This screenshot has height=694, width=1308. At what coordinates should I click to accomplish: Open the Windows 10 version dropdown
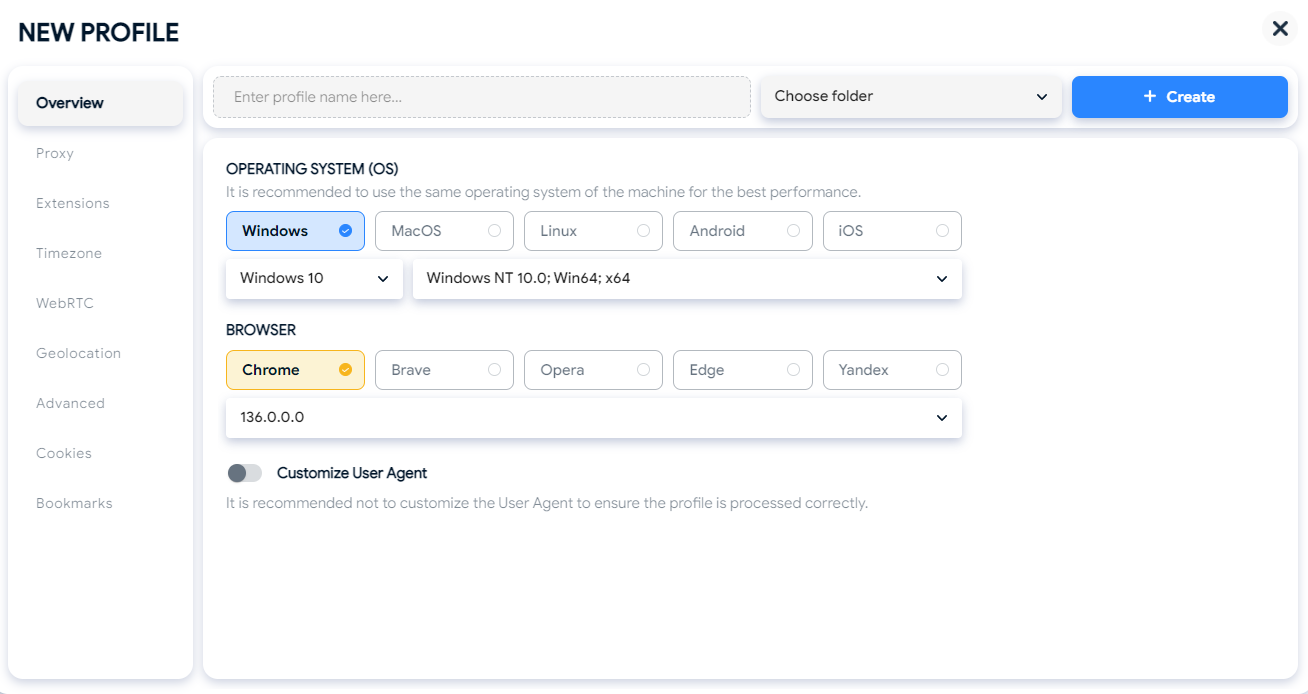314,279
